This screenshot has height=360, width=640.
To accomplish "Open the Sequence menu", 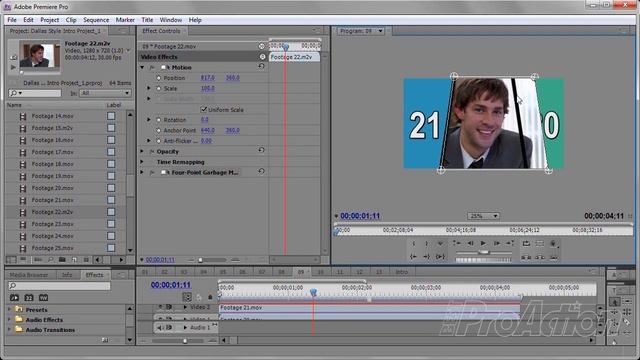I will click(96, 20).
